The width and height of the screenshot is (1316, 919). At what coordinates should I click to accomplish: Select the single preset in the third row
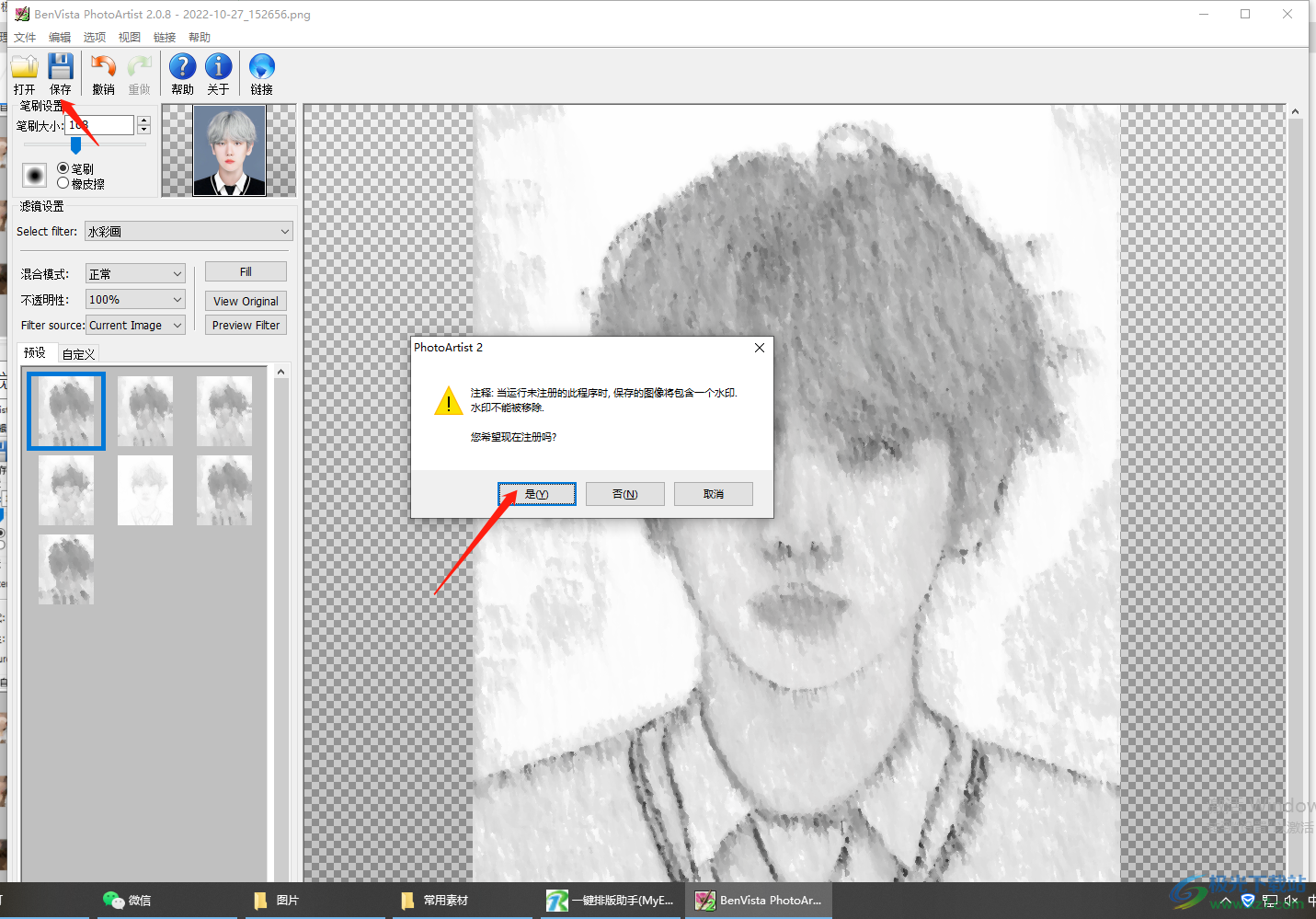click(x=66, y=569)
